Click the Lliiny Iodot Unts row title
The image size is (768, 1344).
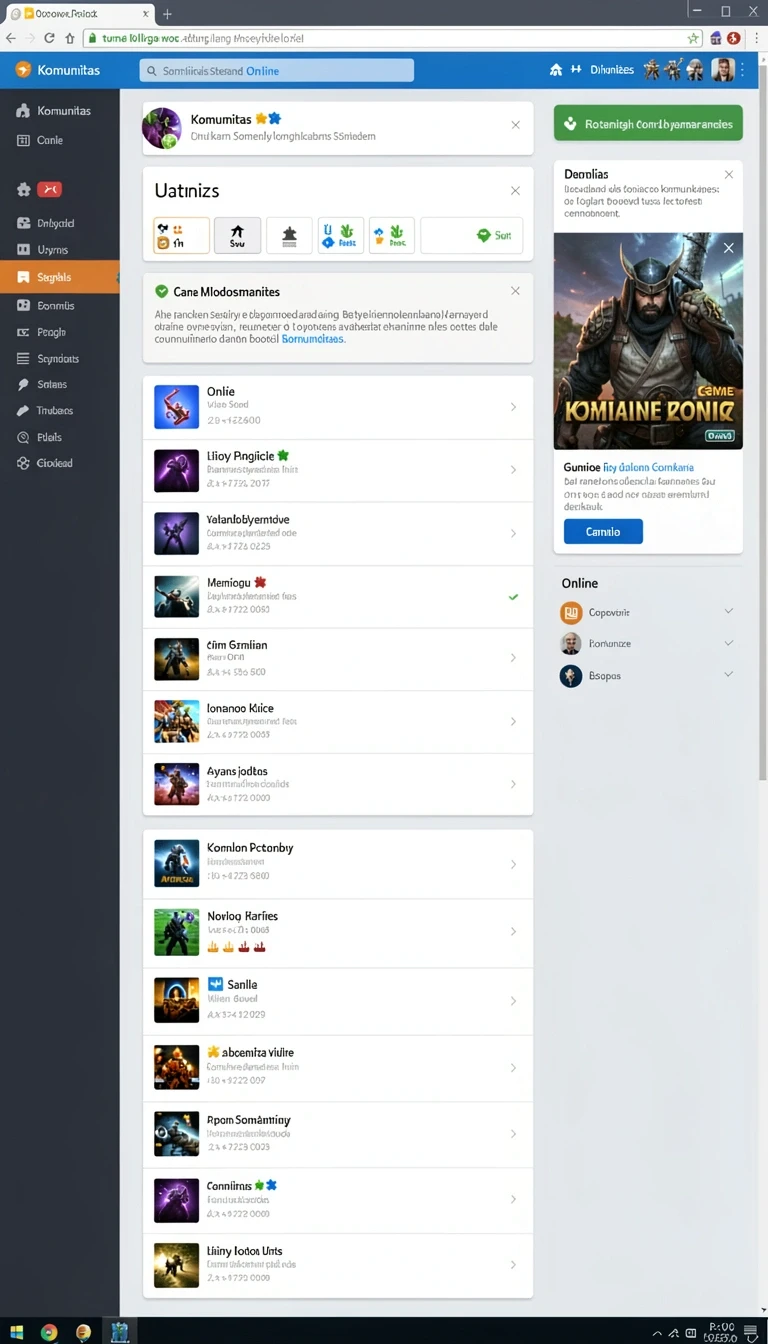pyautogui.click(x=244, y=1251)
